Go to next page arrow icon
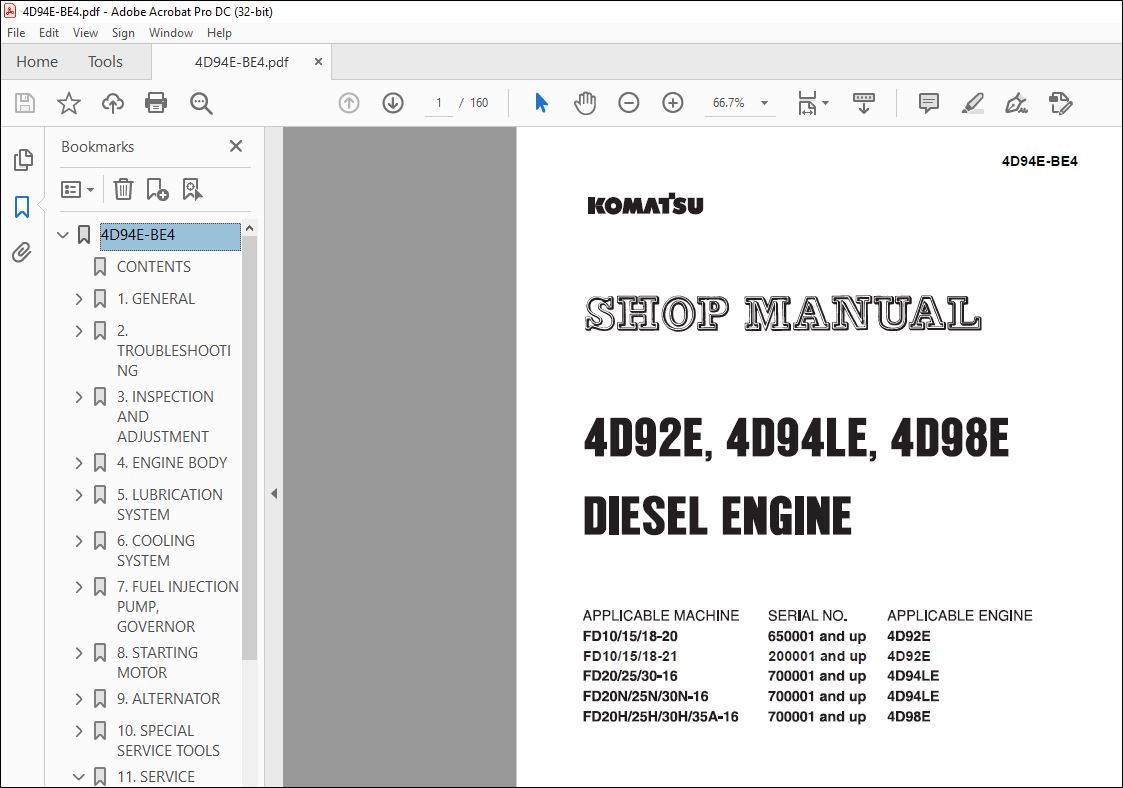This screenshot has width=1123, height=788. click(392, 103)
